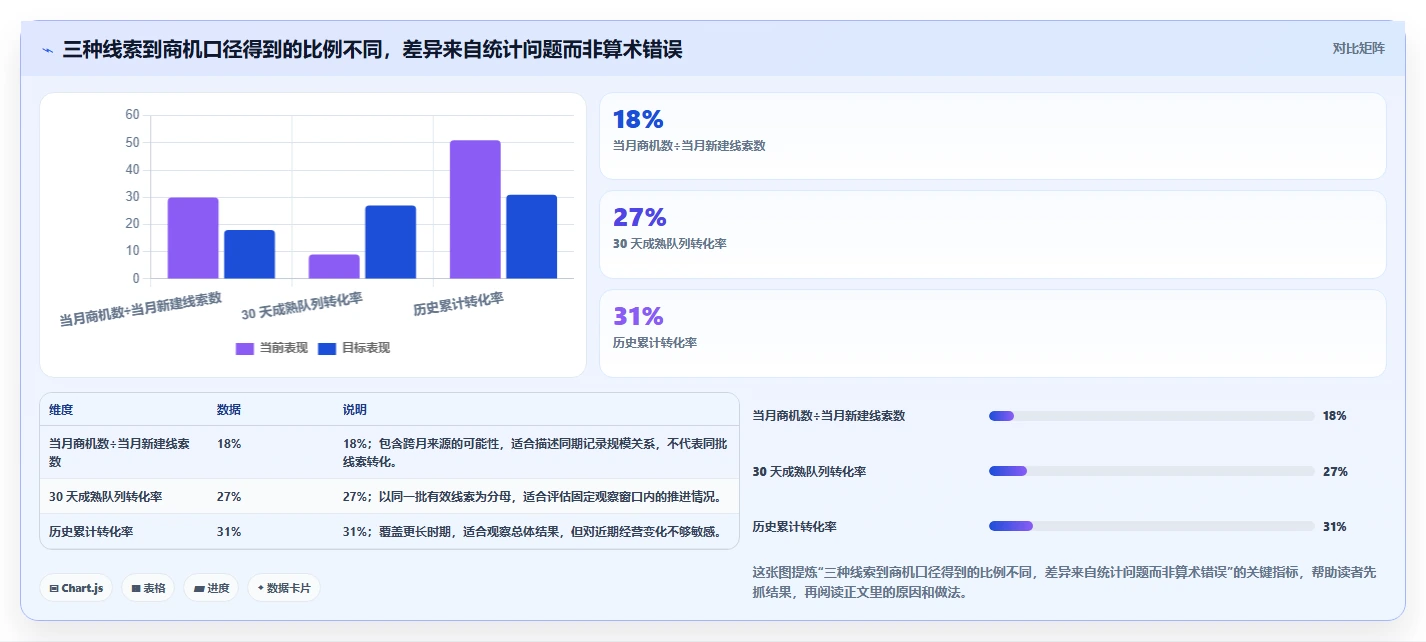This screenshot has height=642, width=1426.
Task: Click the table row name 当月商机数÷当月新建线索数
Action: 120,452
